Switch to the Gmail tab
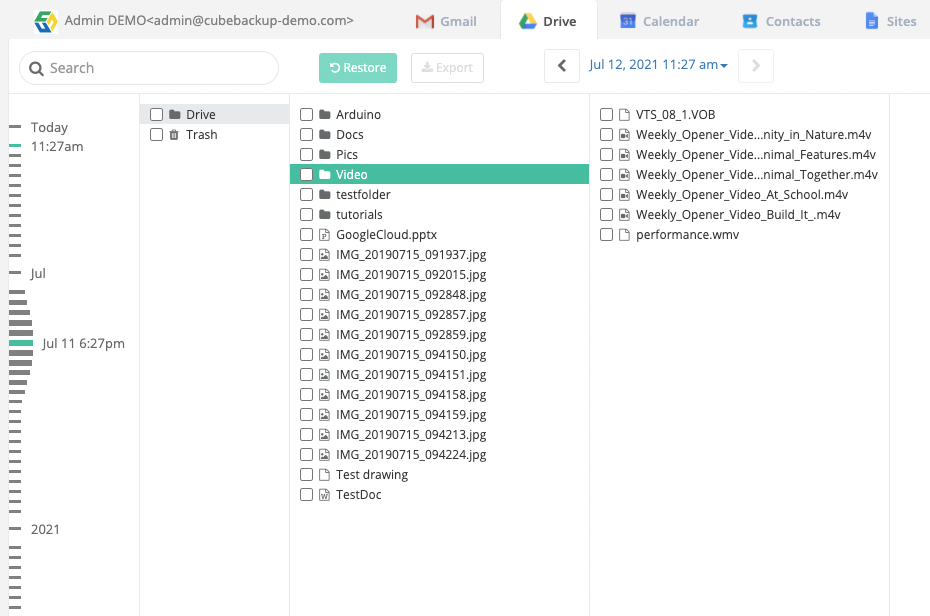Image resolution: width=930 pixels, height=616 pixels. click(x=446, y=21)
